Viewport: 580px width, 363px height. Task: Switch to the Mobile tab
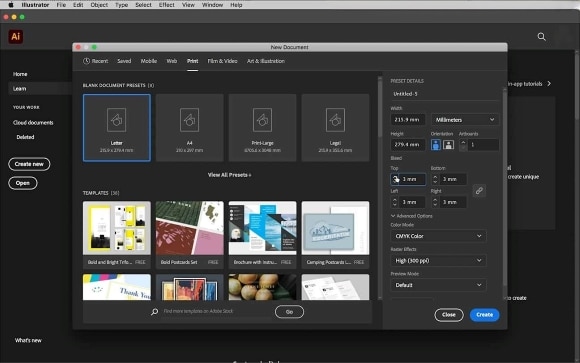pos(149,61)
